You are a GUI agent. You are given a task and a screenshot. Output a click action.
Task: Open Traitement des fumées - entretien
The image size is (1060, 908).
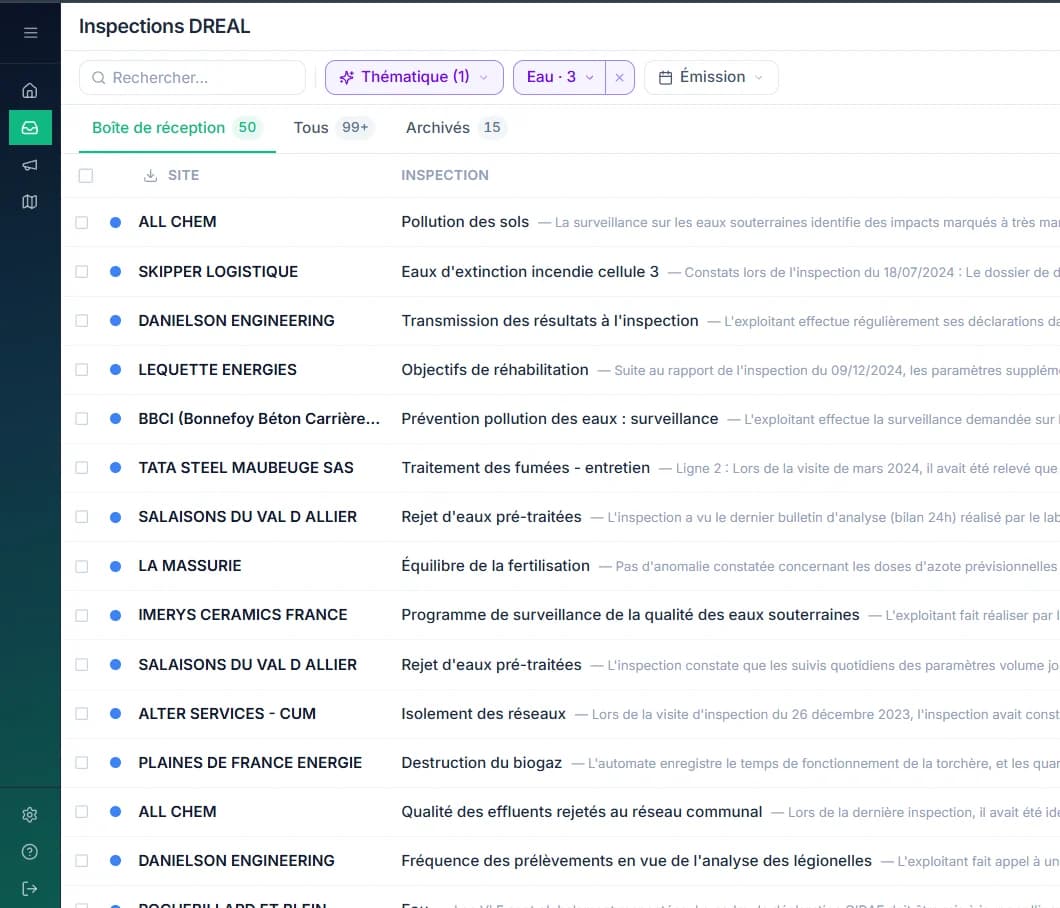pos(525,467)
